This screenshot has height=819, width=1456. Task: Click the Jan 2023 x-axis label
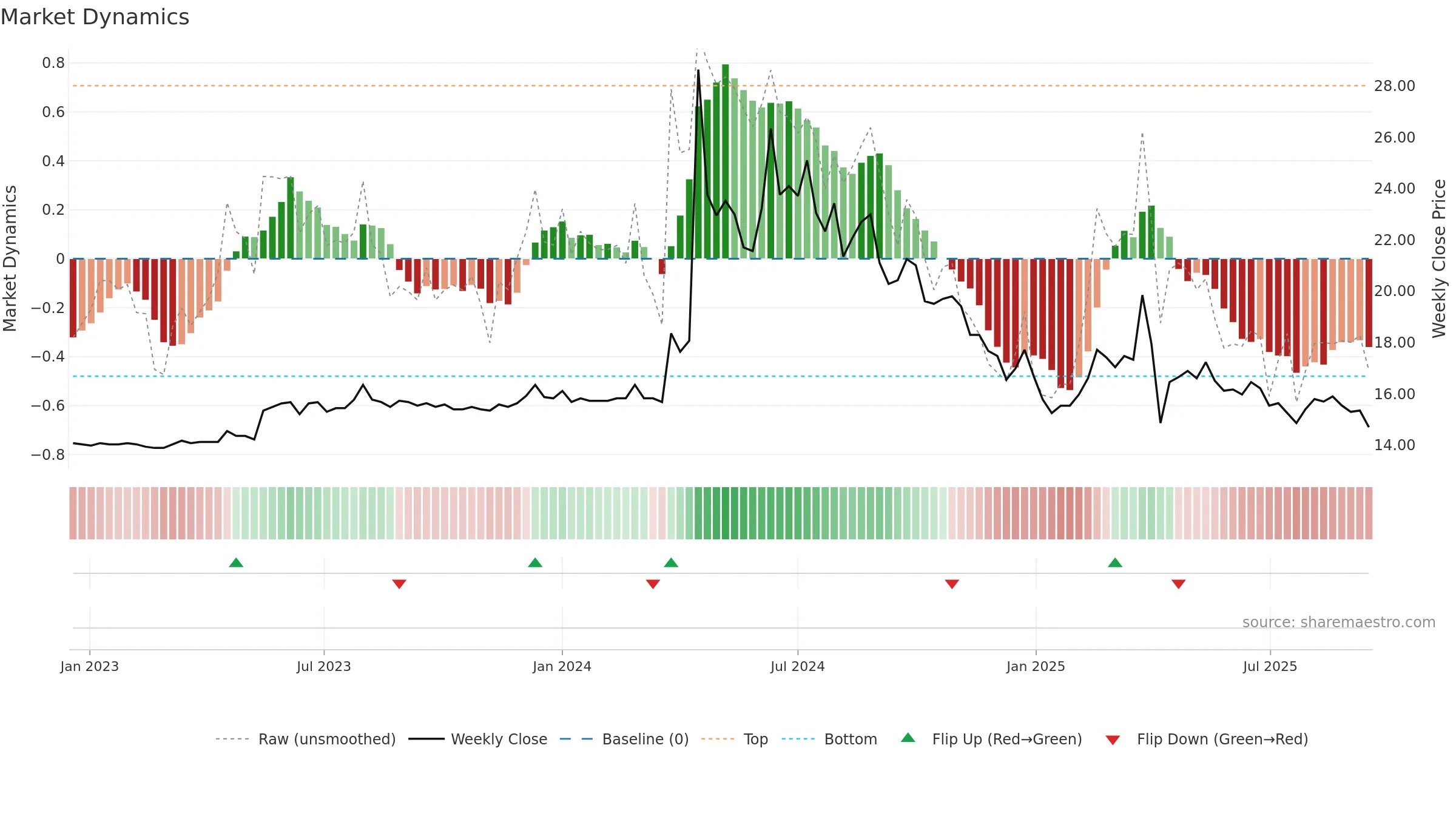click(90, 666)
